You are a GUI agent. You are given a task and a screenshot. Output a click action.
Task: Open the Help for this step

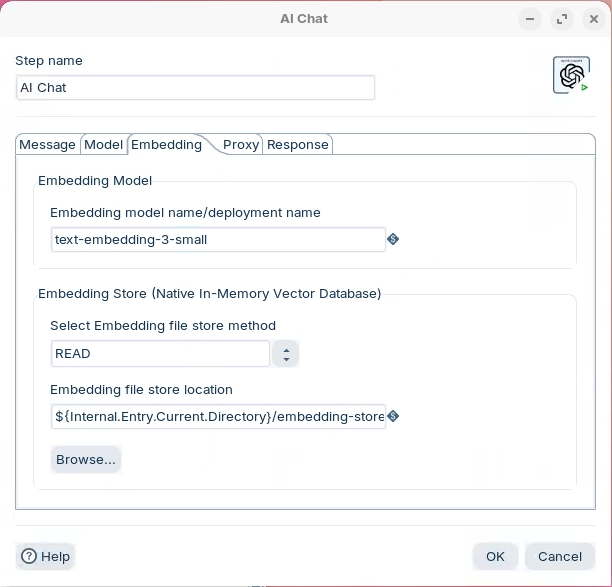point(46,556)
